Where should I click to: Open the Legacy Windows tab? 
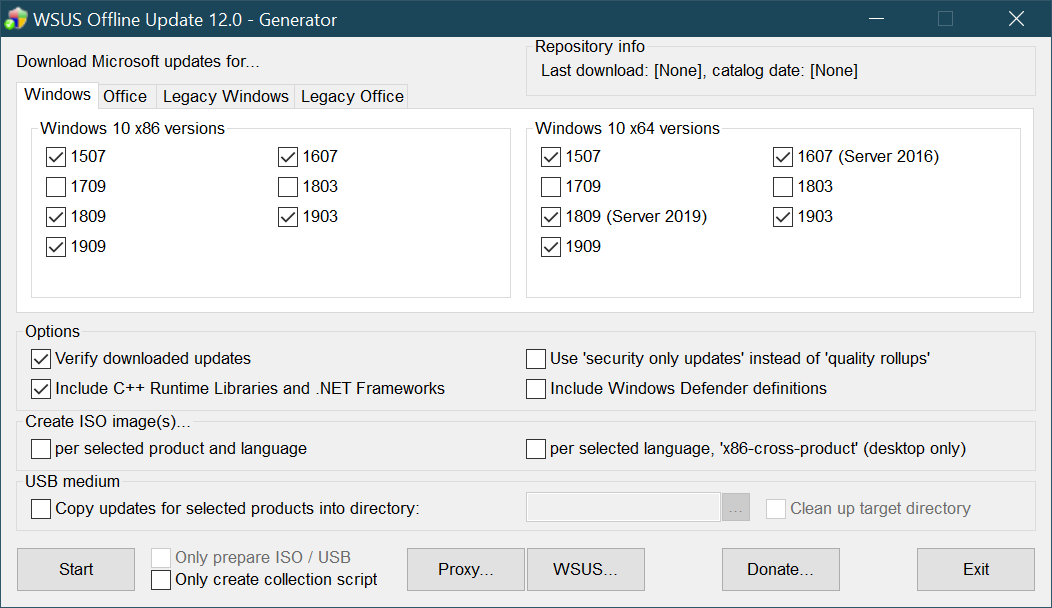[225, 97]
